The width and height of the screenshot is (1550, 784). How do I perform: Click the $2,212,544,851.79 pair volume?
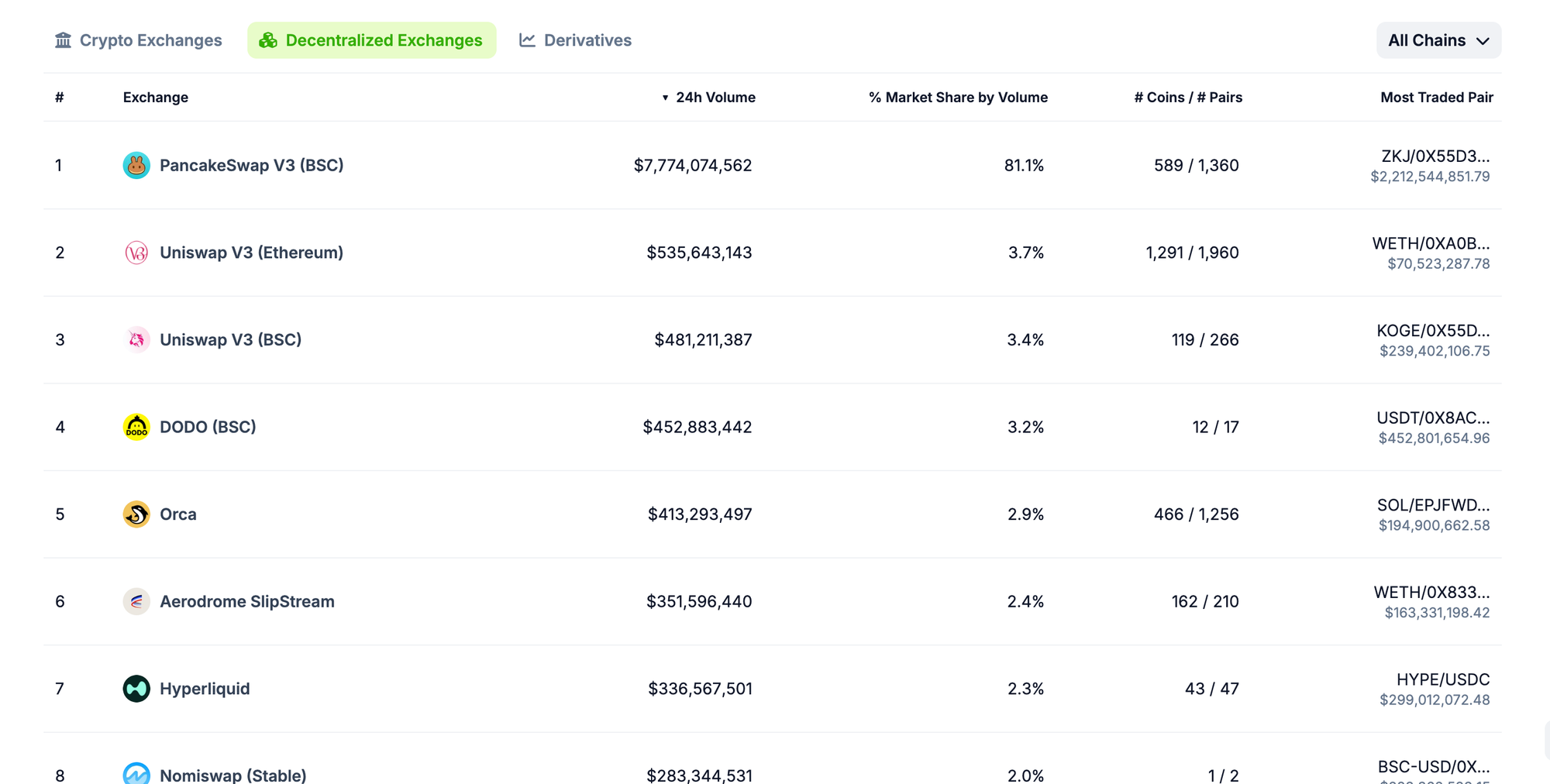click(x=1430, y=177)
